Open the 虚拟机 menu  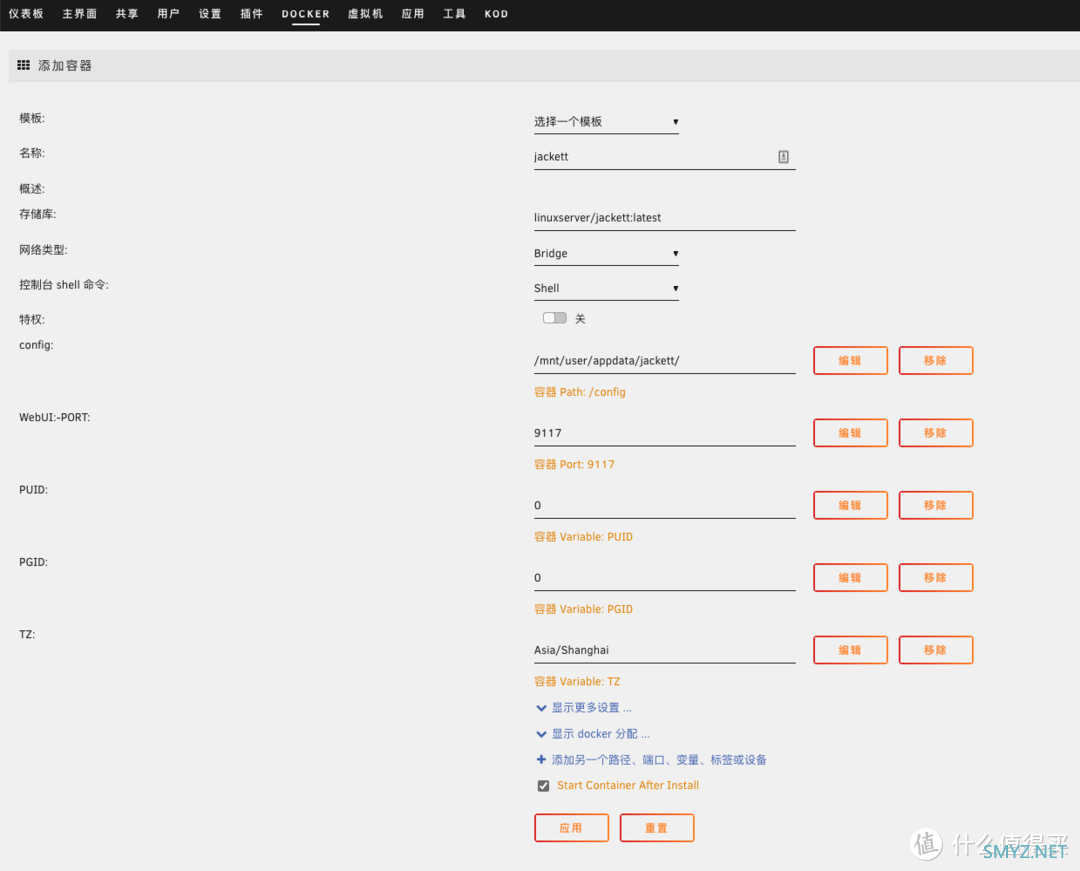point(365,14)
